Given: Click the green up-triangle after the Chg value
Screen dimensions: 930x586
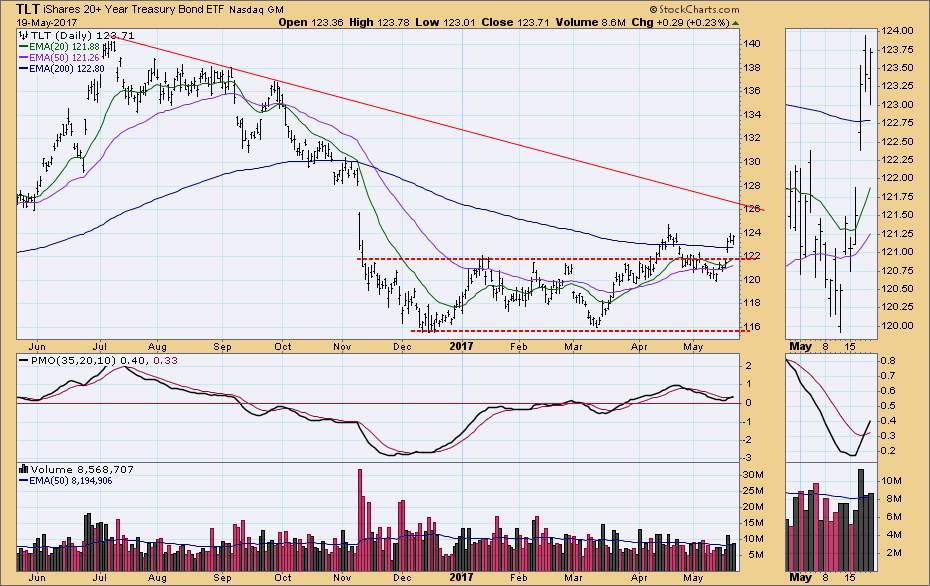Looking at the screenshot, I should pos(735,23).
